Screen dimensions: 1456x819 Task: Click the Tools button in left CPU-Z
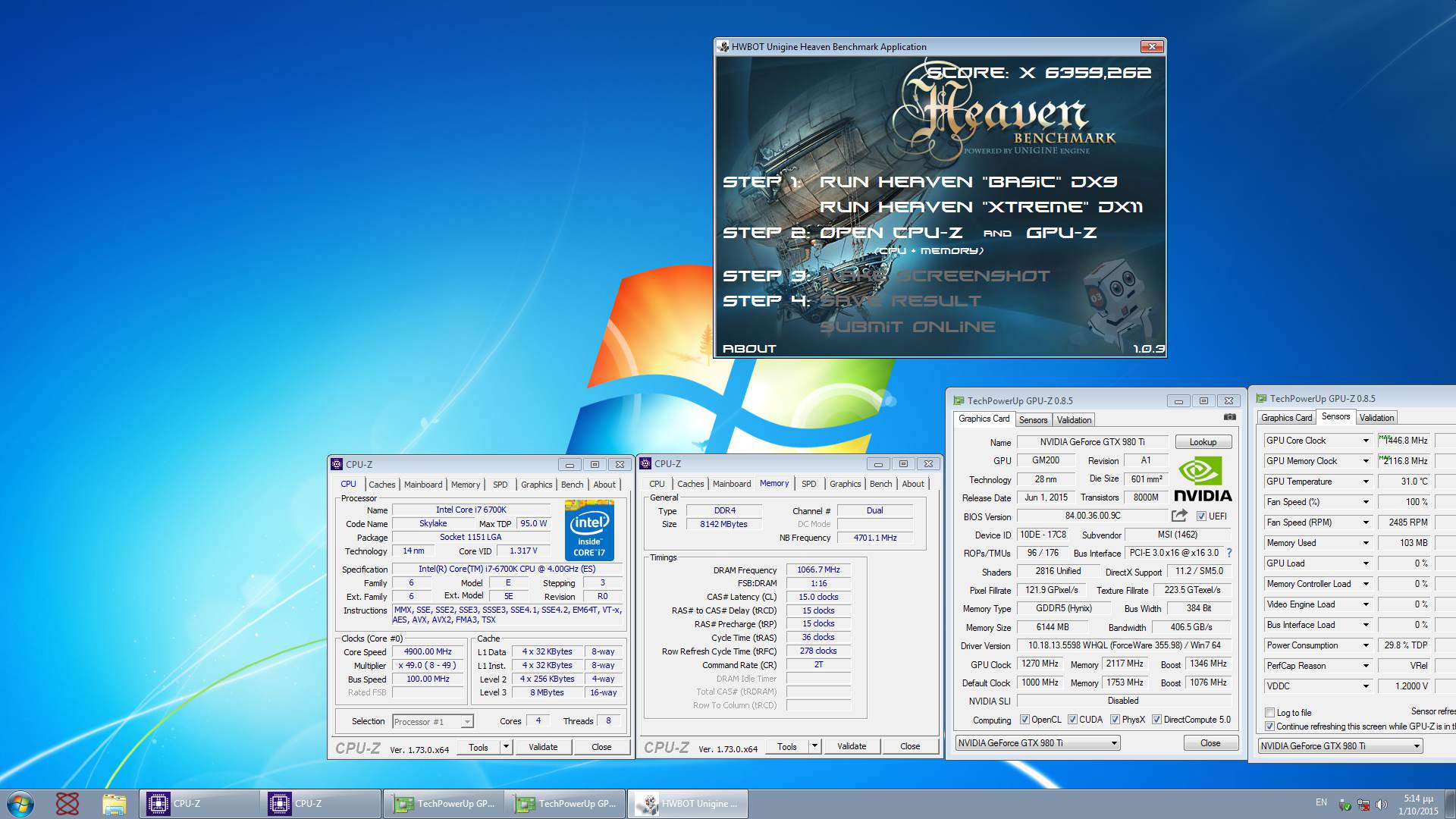[x=479, y=747]
